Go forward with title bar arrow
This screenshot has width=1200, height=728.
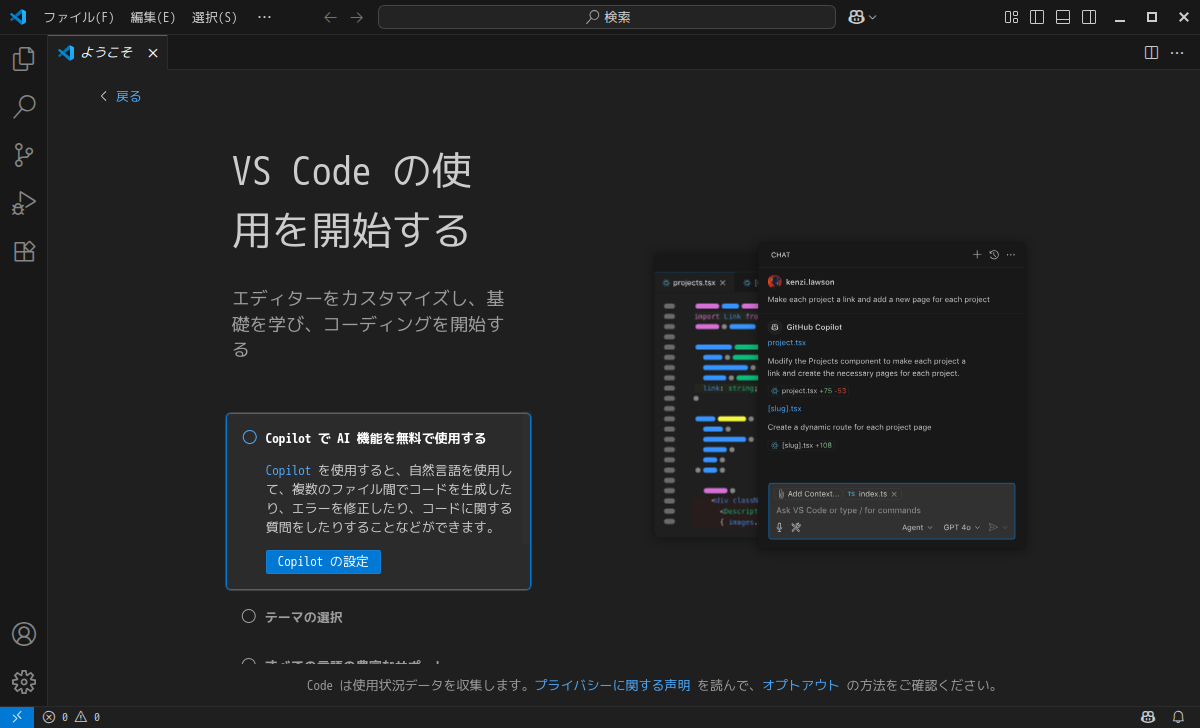pyautogui.click(x=357, y=17)
